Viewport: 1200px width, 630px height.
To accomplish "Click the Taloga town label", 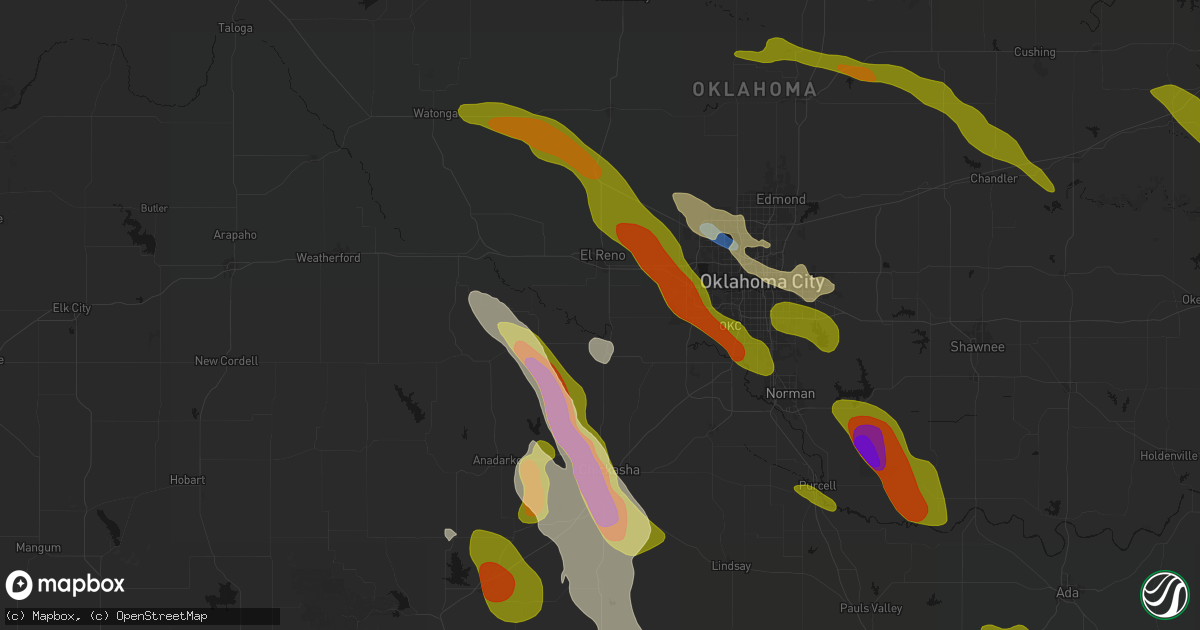I will tap(235, 28).
